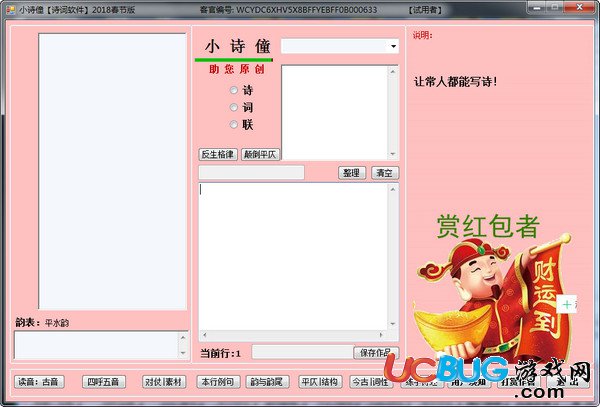The width and height of the screenshot is (600, 407).
Task: Click the input field left of 整理
Action: [251, 173]
